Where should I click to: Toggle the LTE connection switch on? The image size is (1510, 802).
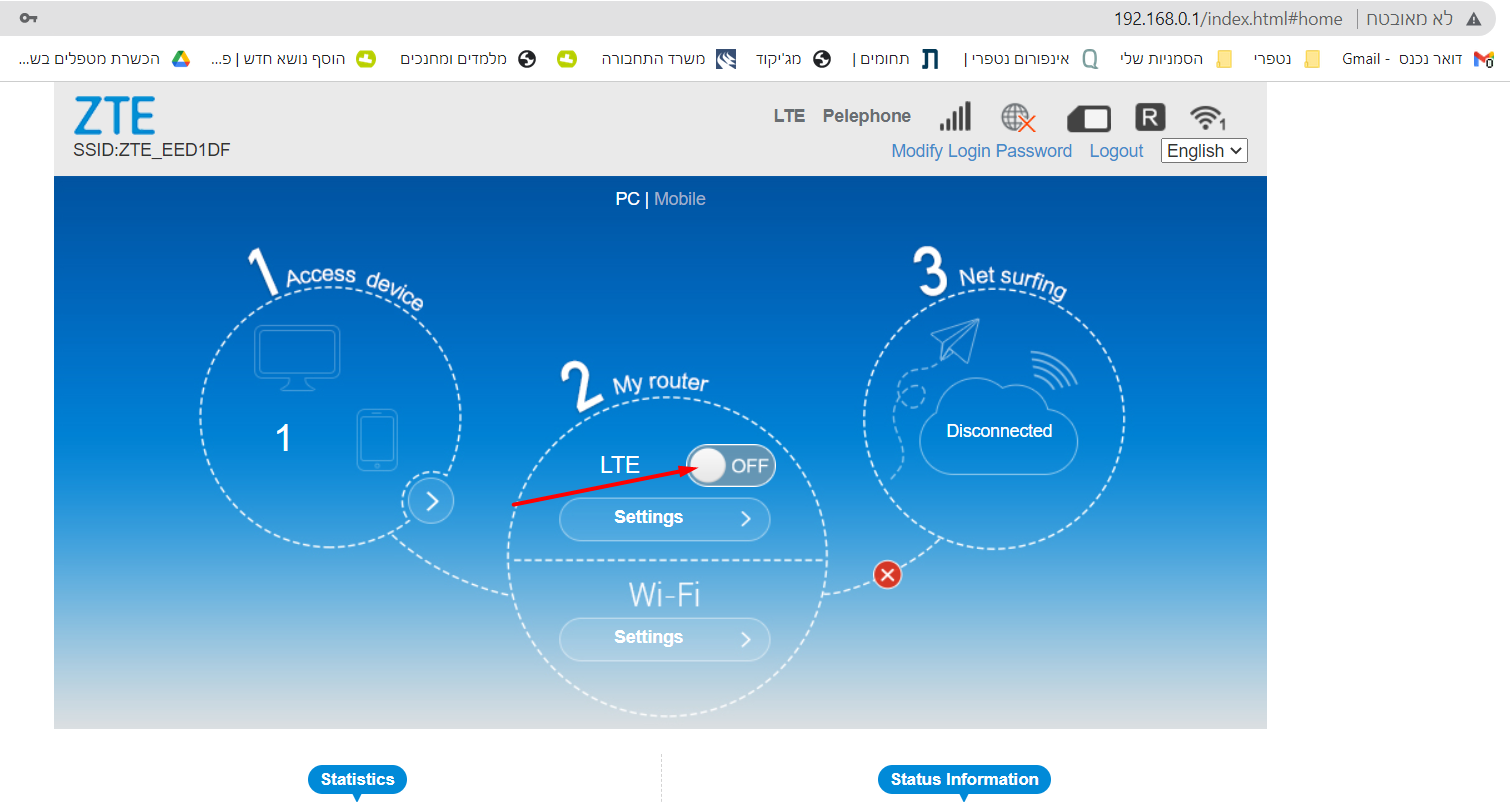coord(731,465)
